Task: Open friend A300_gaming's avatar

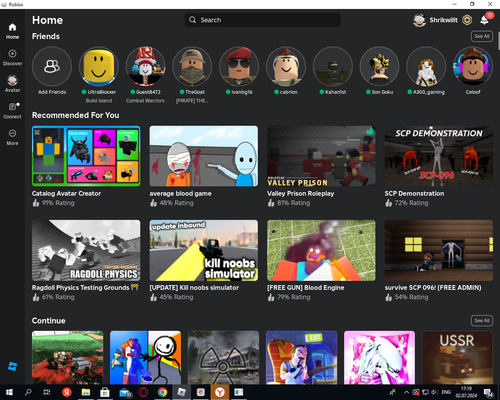Action: point(426,66)
